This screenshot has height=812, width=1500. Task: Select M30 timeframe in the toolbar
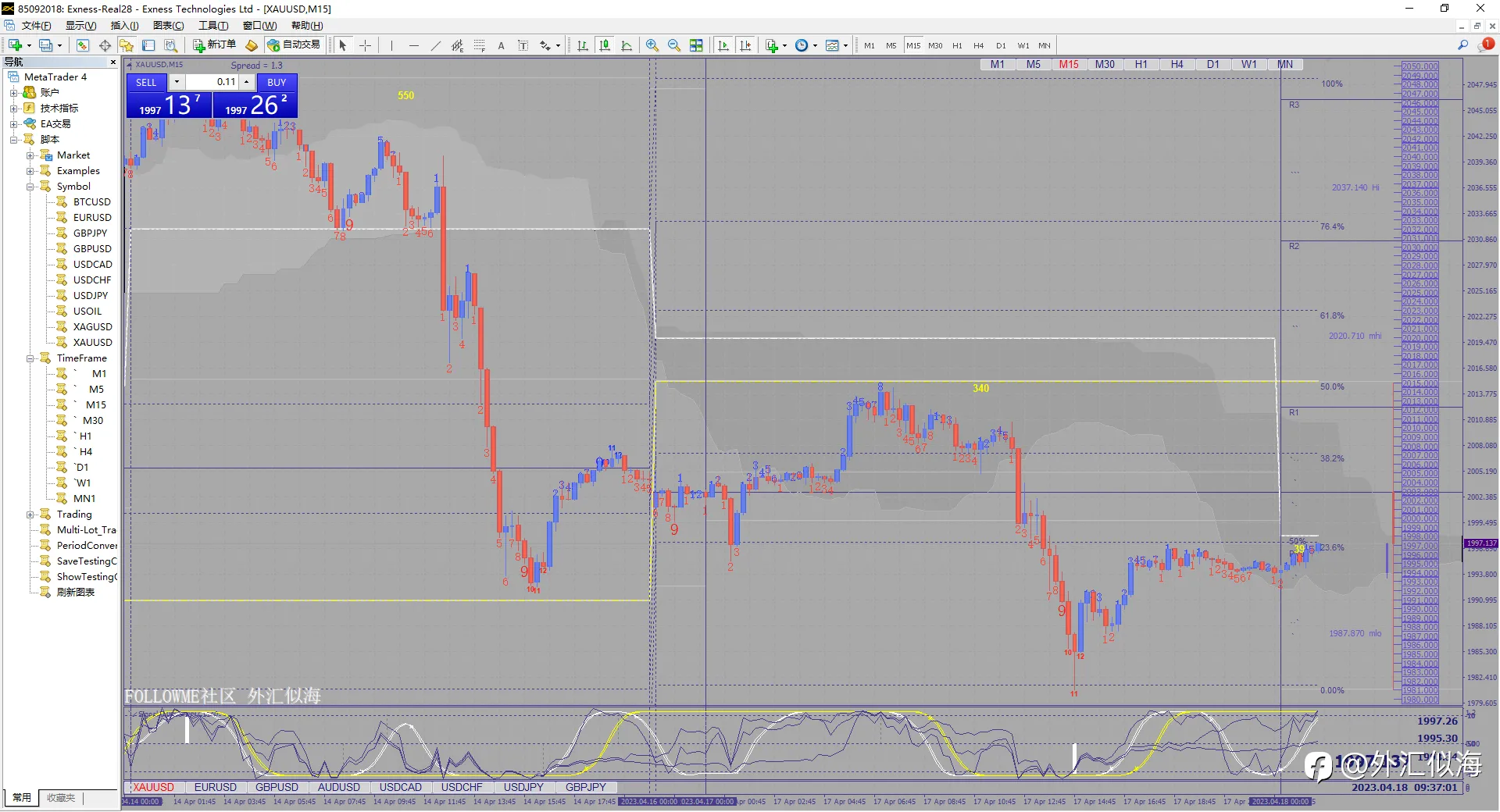[x=935, y=45]
